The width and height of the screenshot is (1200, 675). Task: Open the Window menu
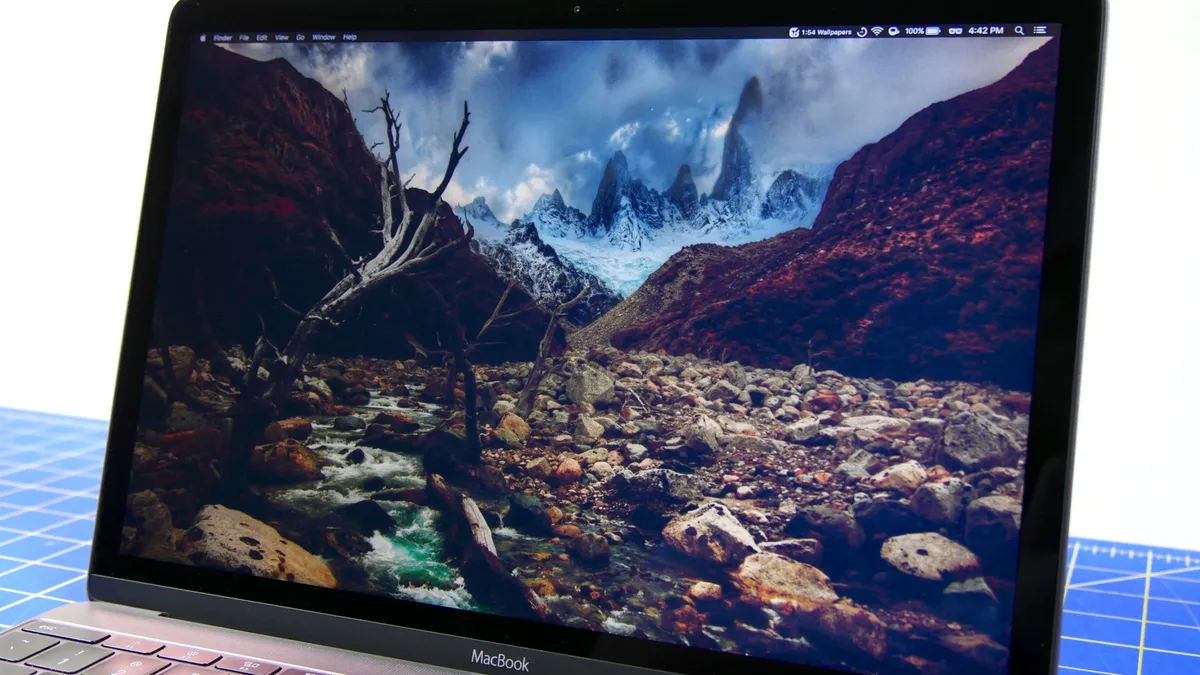click(x=323, y=38)
